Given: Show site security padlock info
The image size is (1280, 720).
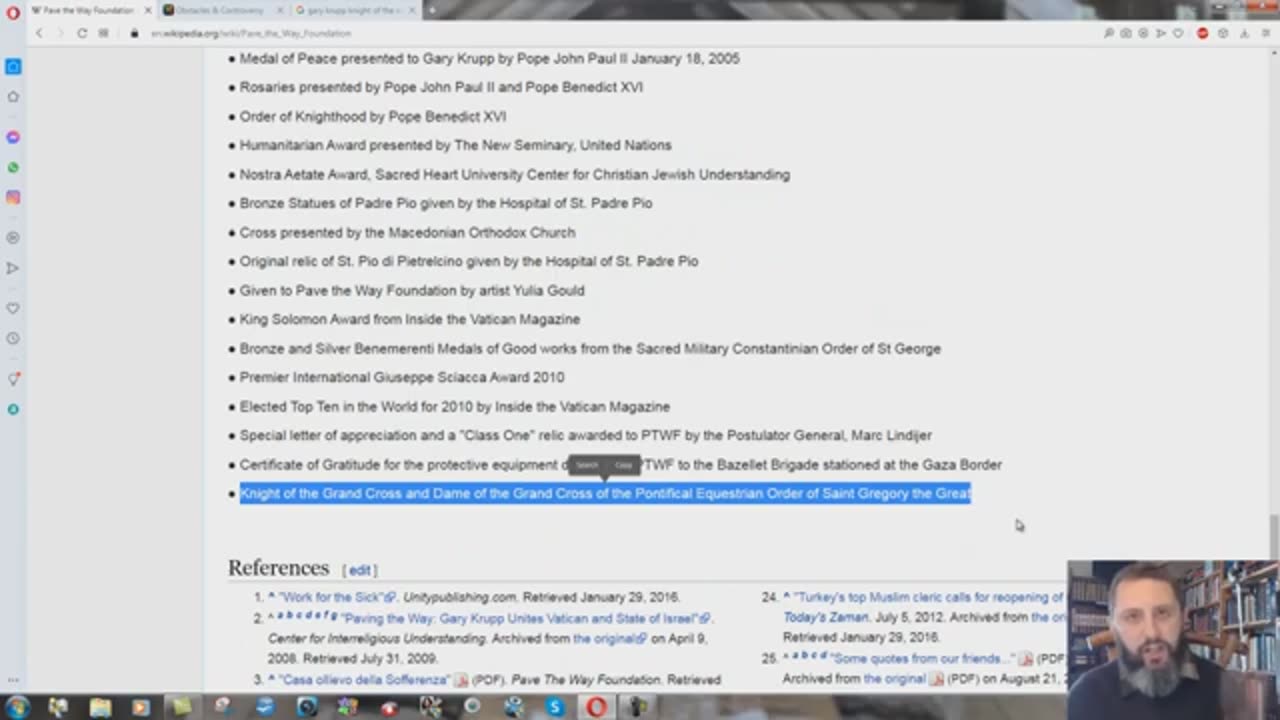Looking at the screenshot, I should click(134, 33).
